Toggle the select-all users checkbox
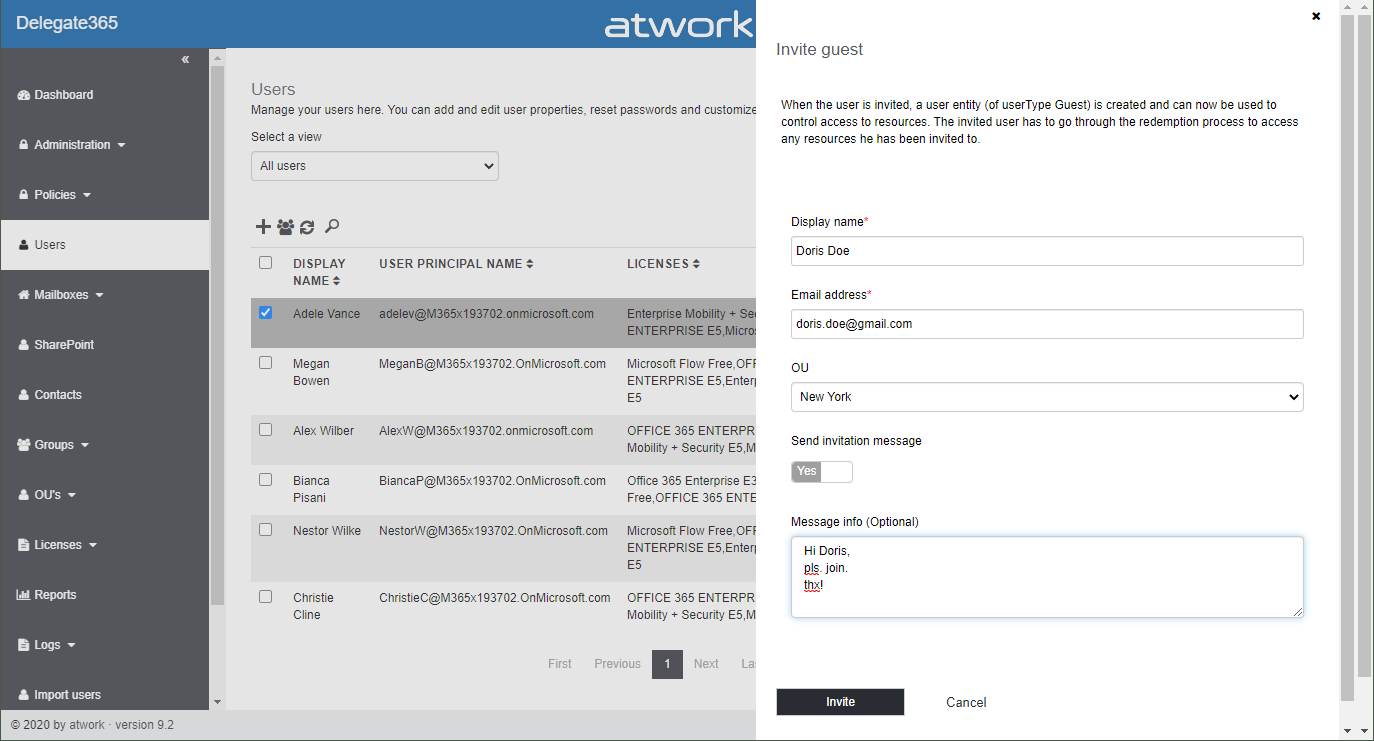 pyautogui.click(x=265, y=263)
